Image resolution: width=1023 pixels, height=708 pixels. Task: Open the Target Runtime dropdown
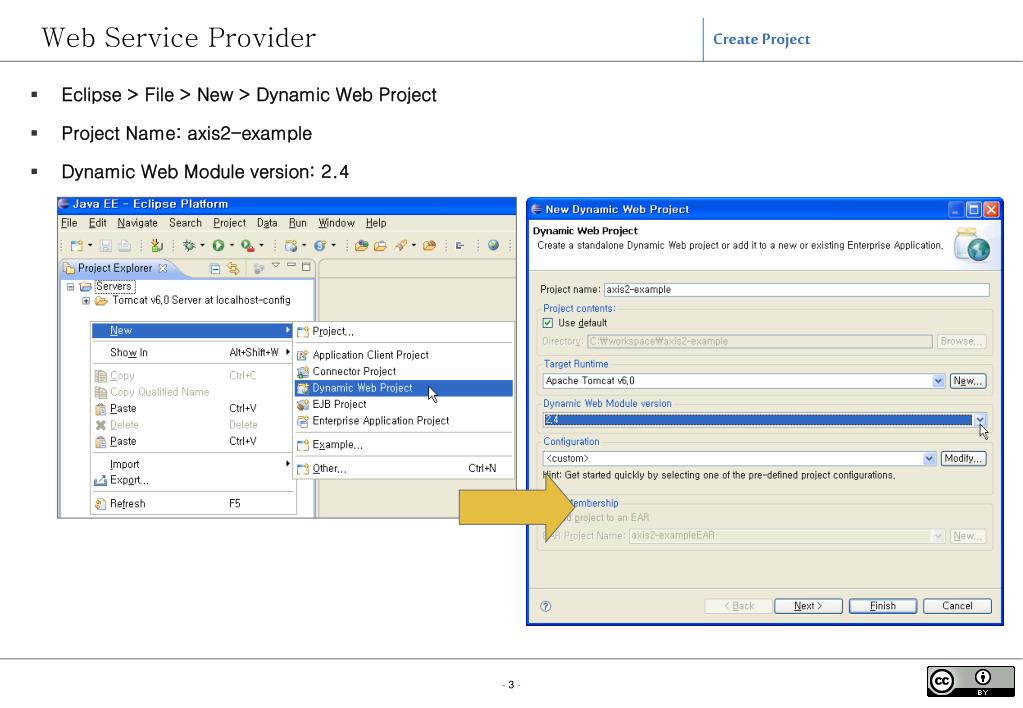tap(938, 380)
